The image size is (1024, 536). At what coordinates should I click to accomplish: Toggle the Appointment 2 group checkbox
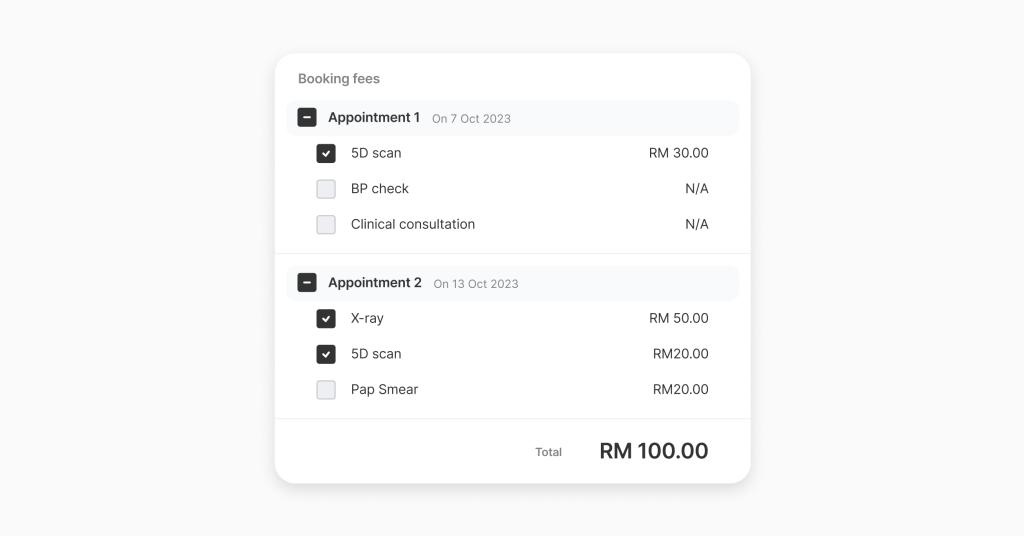[307, 283]
